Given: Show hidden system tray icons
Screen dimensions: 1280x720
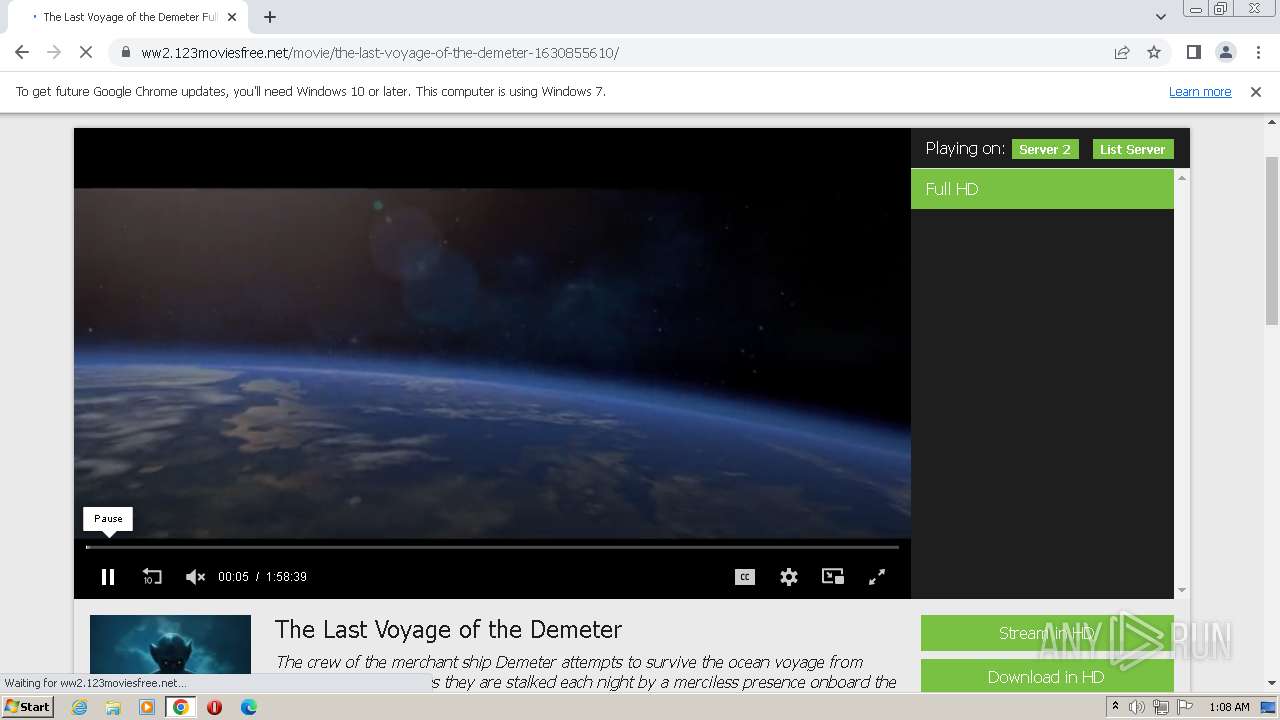Looking at the screenshot, I should (x=1115, y=707).
